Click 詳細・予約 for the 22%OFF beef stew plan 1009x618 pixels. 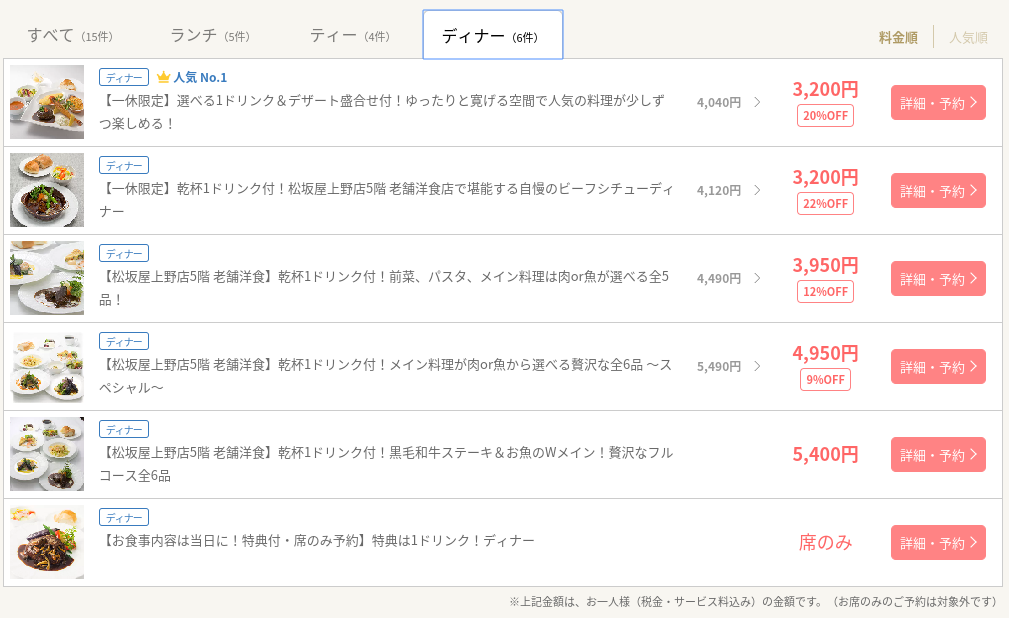(x=938, y=191)
